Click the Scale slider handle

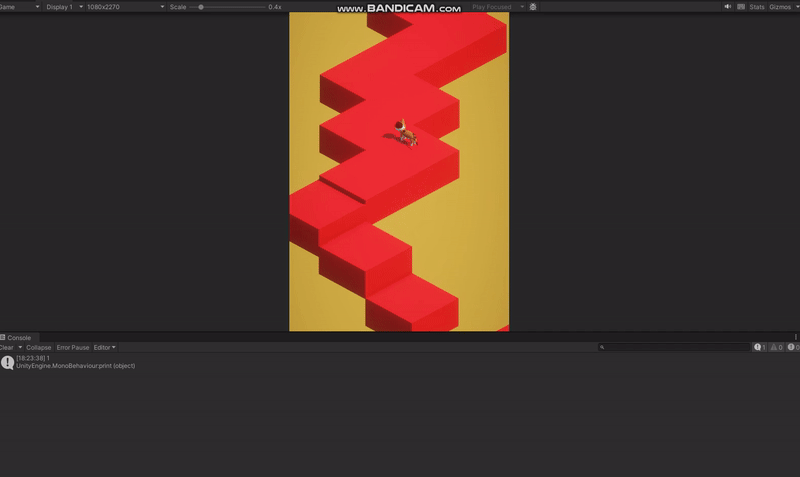point(201,7)
